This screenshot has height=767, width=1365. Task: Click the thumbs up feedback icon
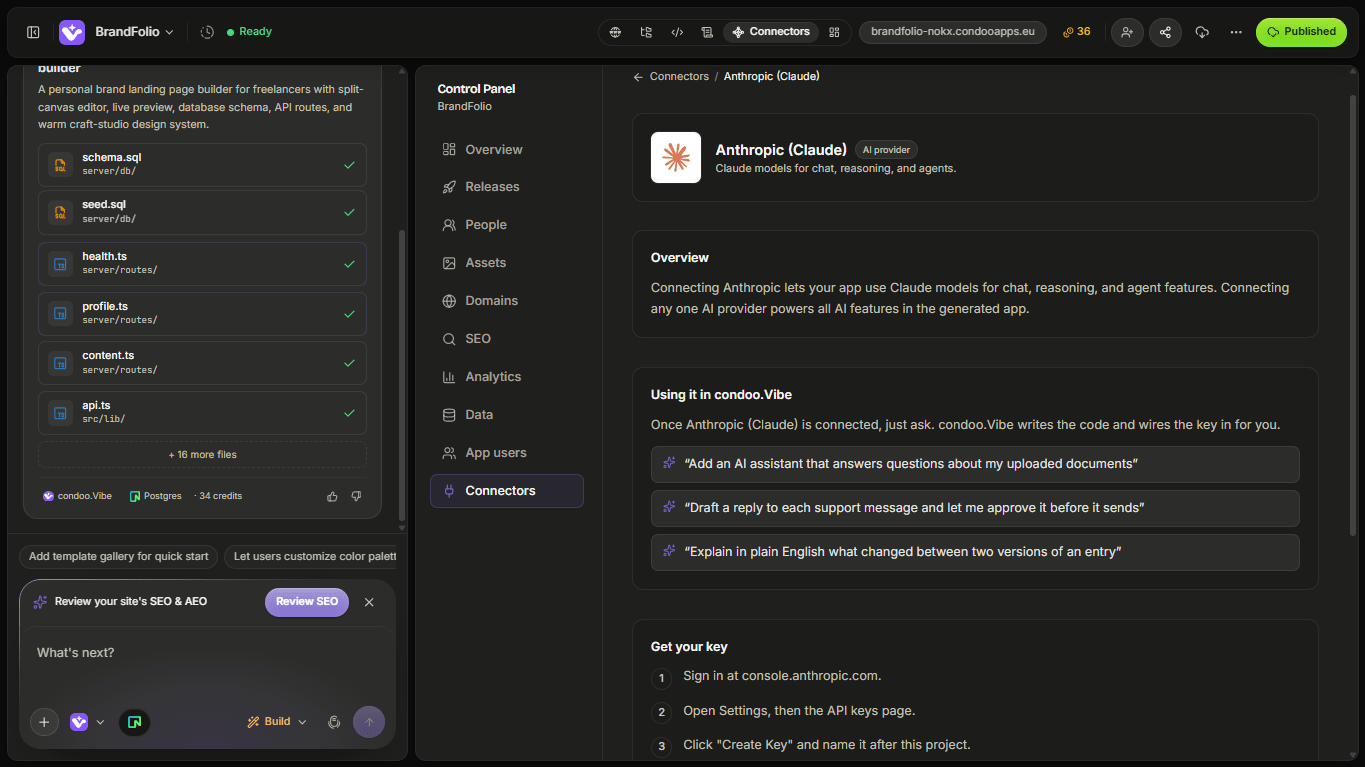tap(332, 496)
